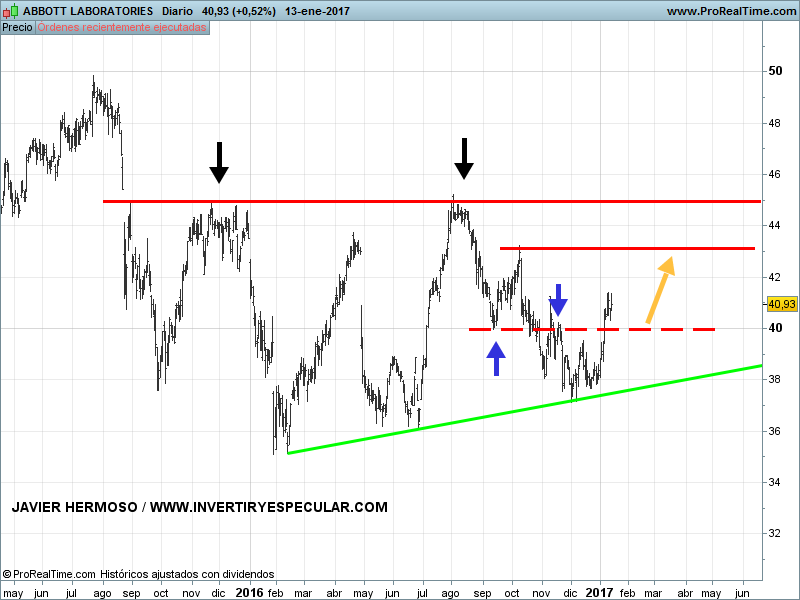Click the current price tag 40,93
Viewport: 800px width, 600px height.
tap(780, 304)
